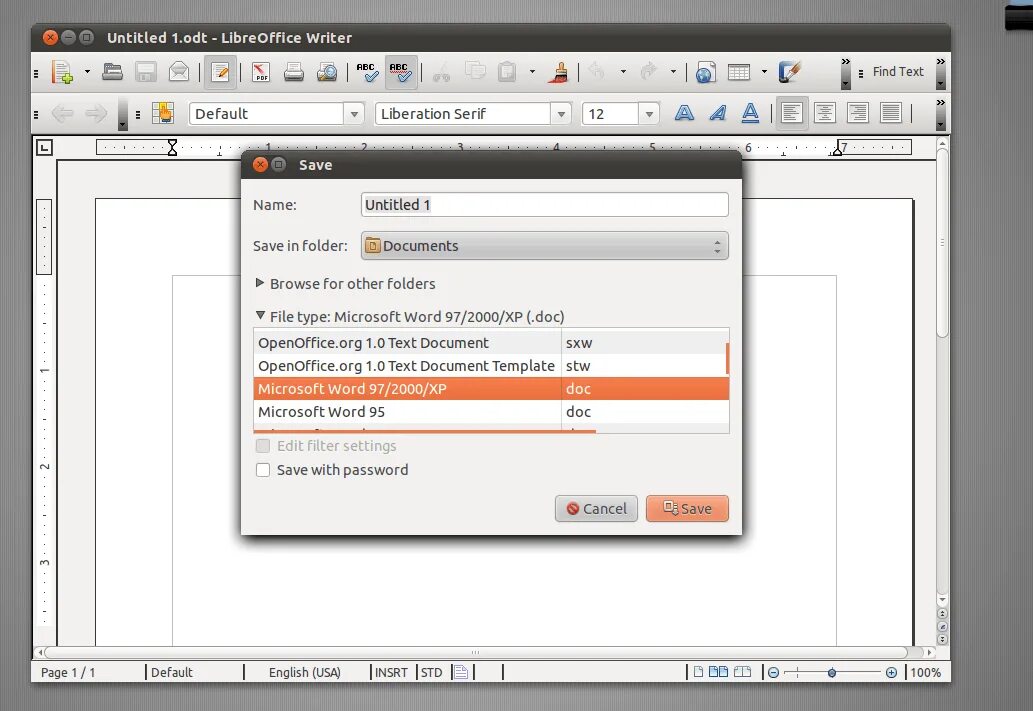Click the Copy icon in toolbar
1033x711 pixels.
click(475, 71)
